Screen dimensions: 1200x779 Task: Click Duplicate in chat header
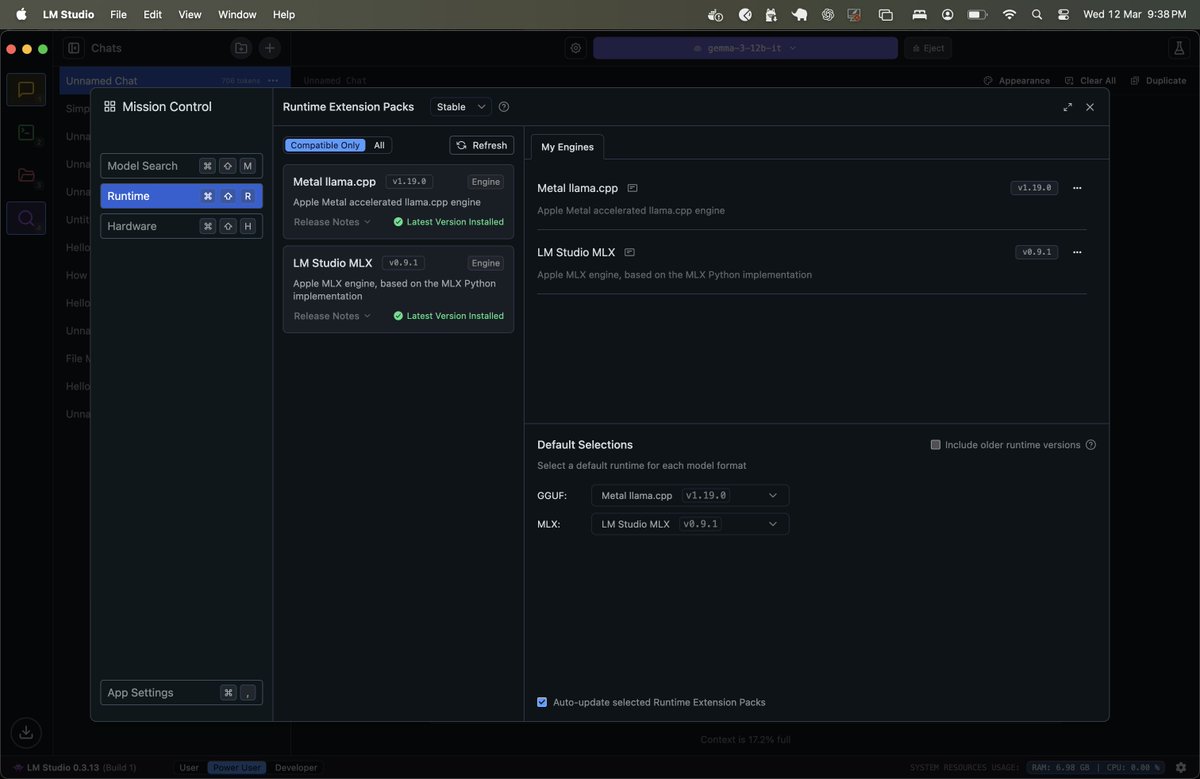tap(1159, 80)
